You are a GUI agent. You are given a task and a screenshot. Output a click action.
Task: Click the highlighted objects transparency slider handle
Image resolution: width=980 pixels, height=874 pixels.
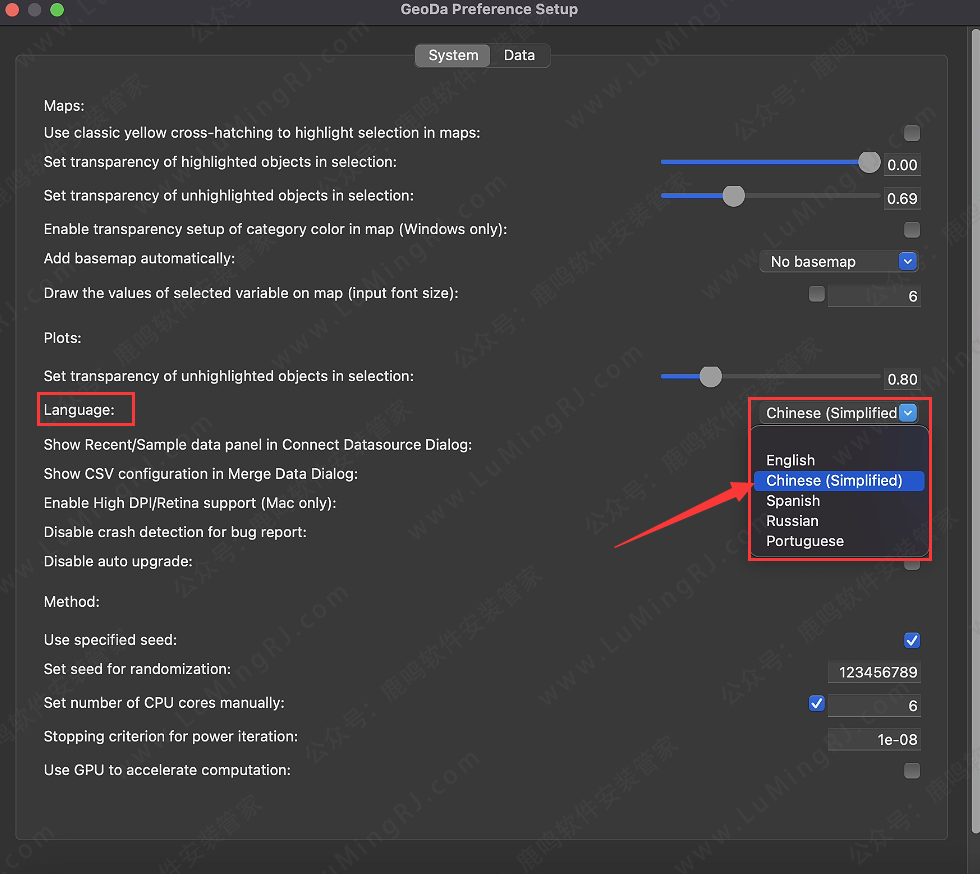coord(869,162)
